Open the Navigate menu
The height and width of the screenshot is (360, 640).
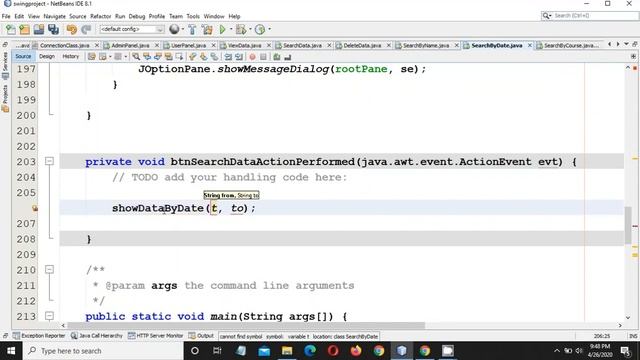(x=54, y=16)
